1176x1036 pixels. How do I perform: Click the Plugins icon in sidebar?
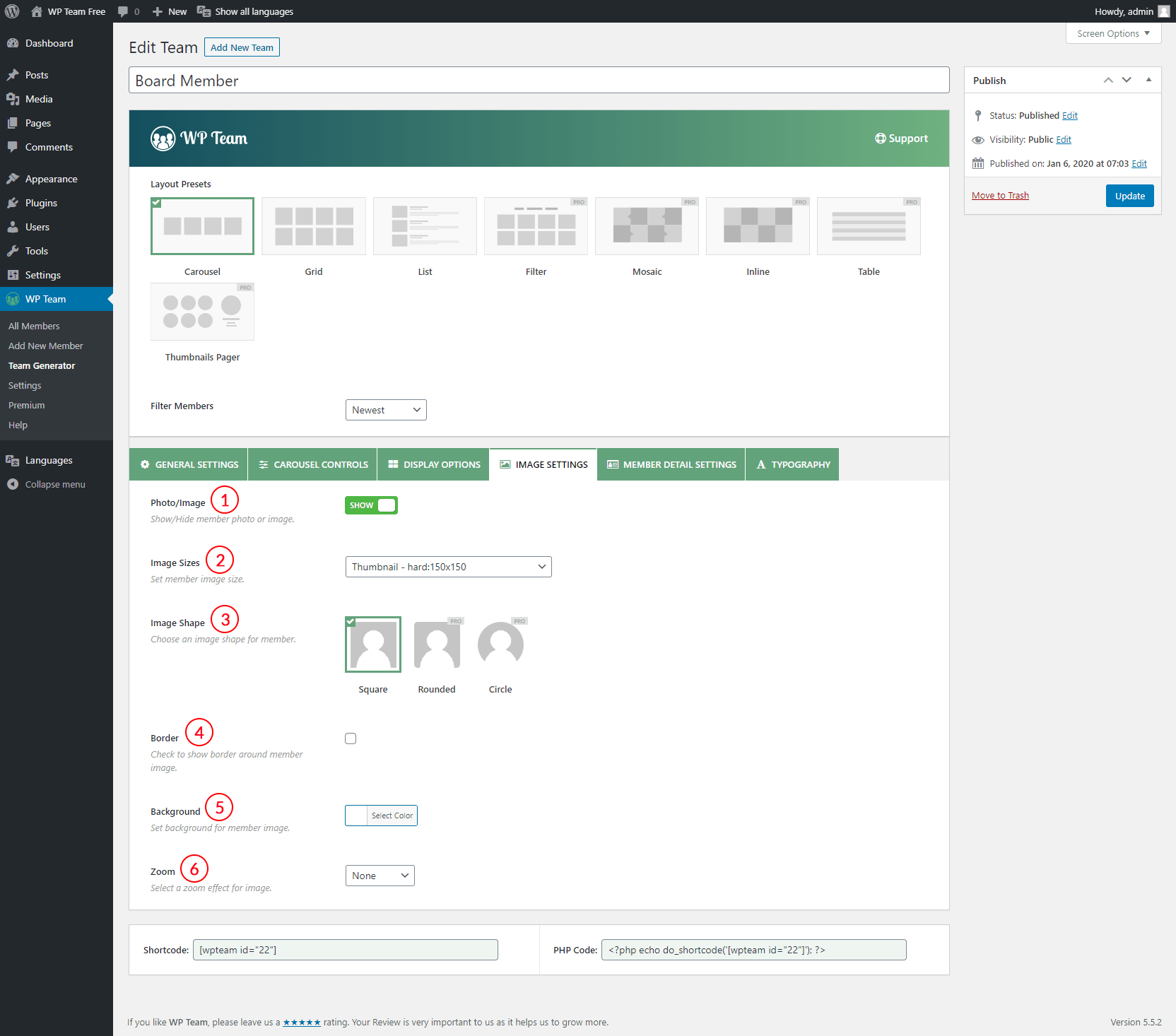click(x=13, y=203)
